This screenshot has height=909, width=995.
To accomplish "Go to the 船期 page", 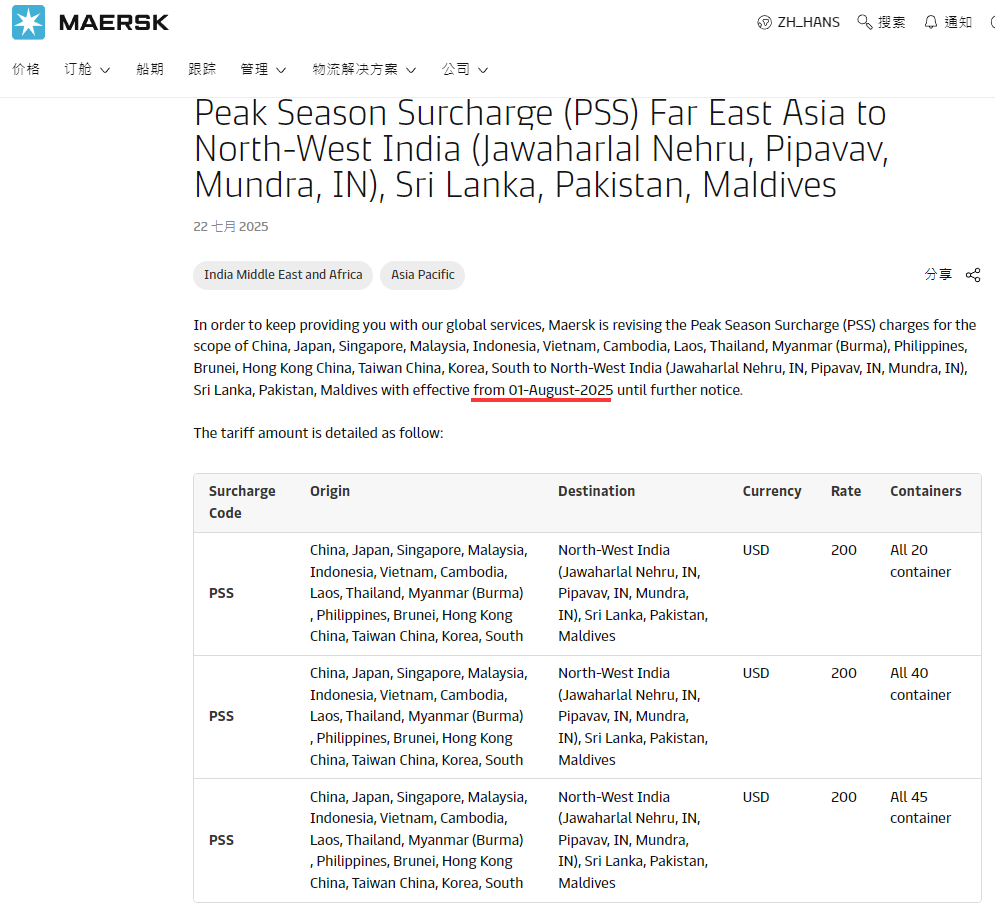I will coord(150,69).
